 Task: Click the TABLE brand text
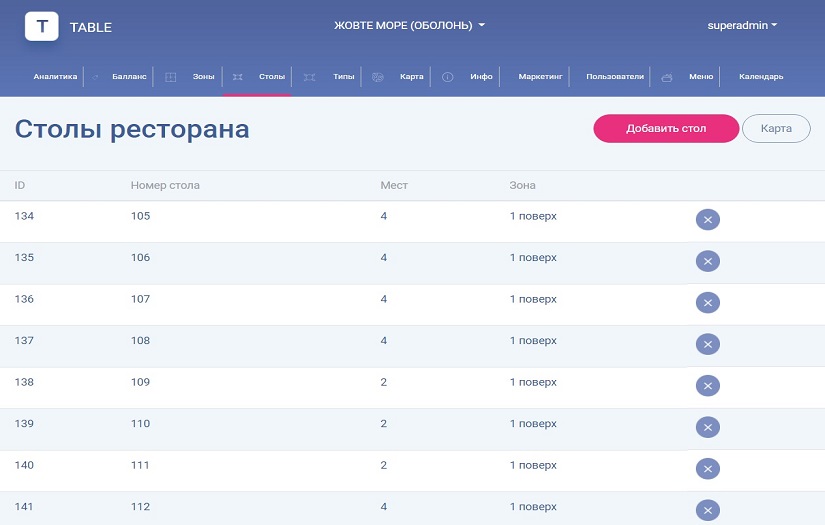tap(90, 27)
